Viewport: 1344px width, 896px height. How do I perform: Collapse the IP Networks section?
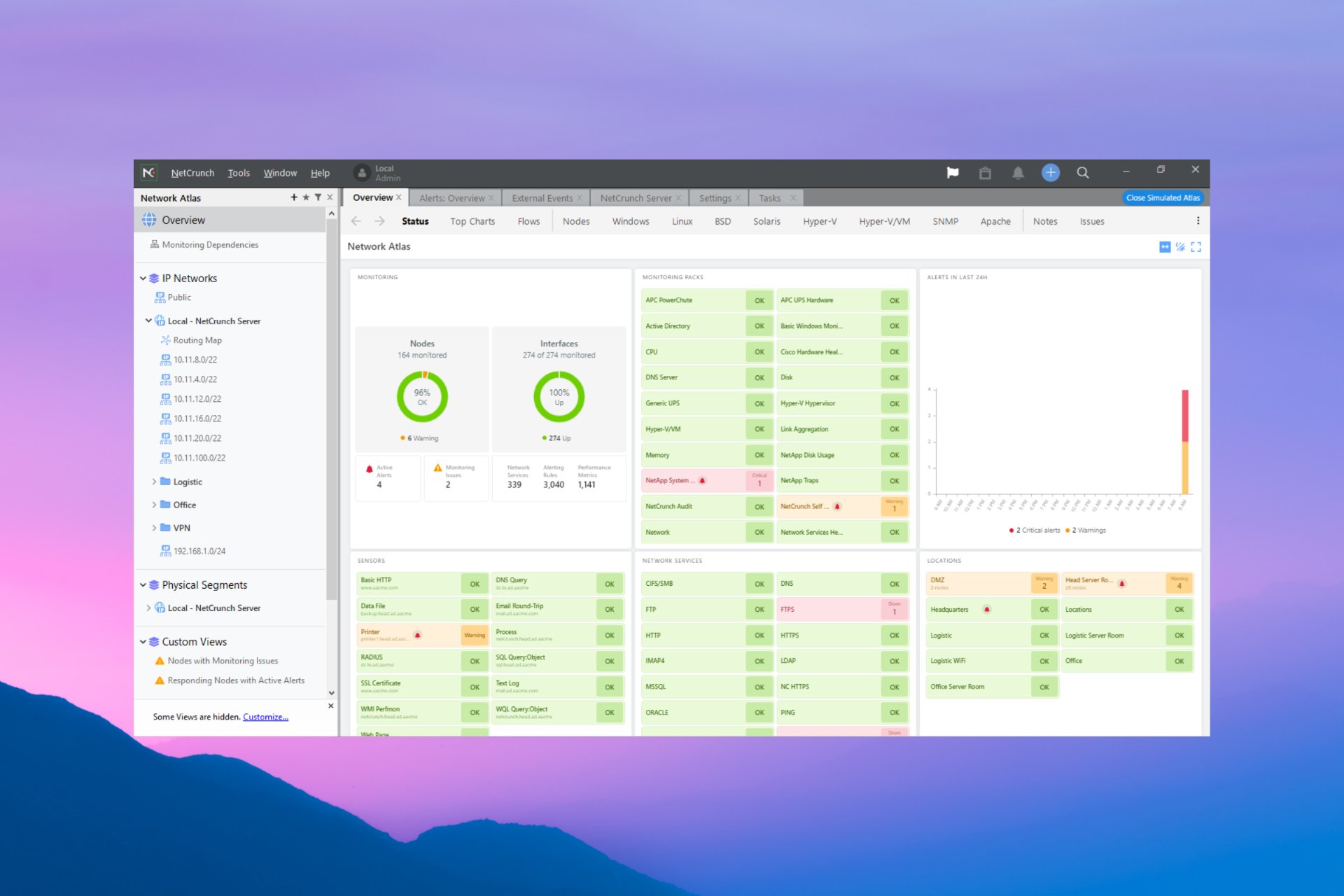[x=143, y=278]
